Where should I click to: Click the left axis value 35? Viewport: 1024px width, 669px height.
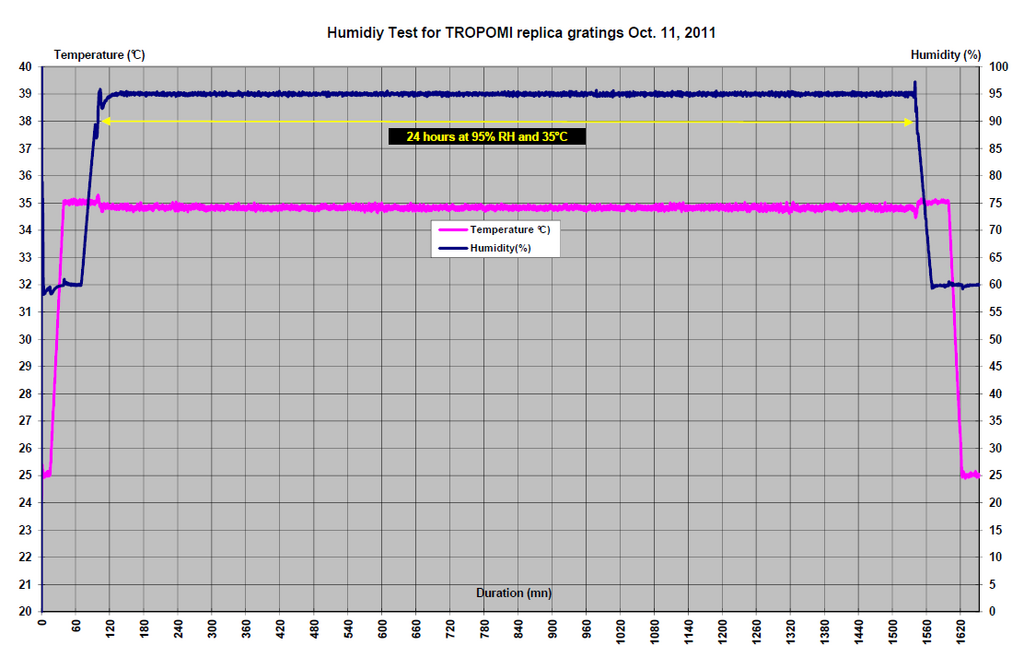(25, 203)
